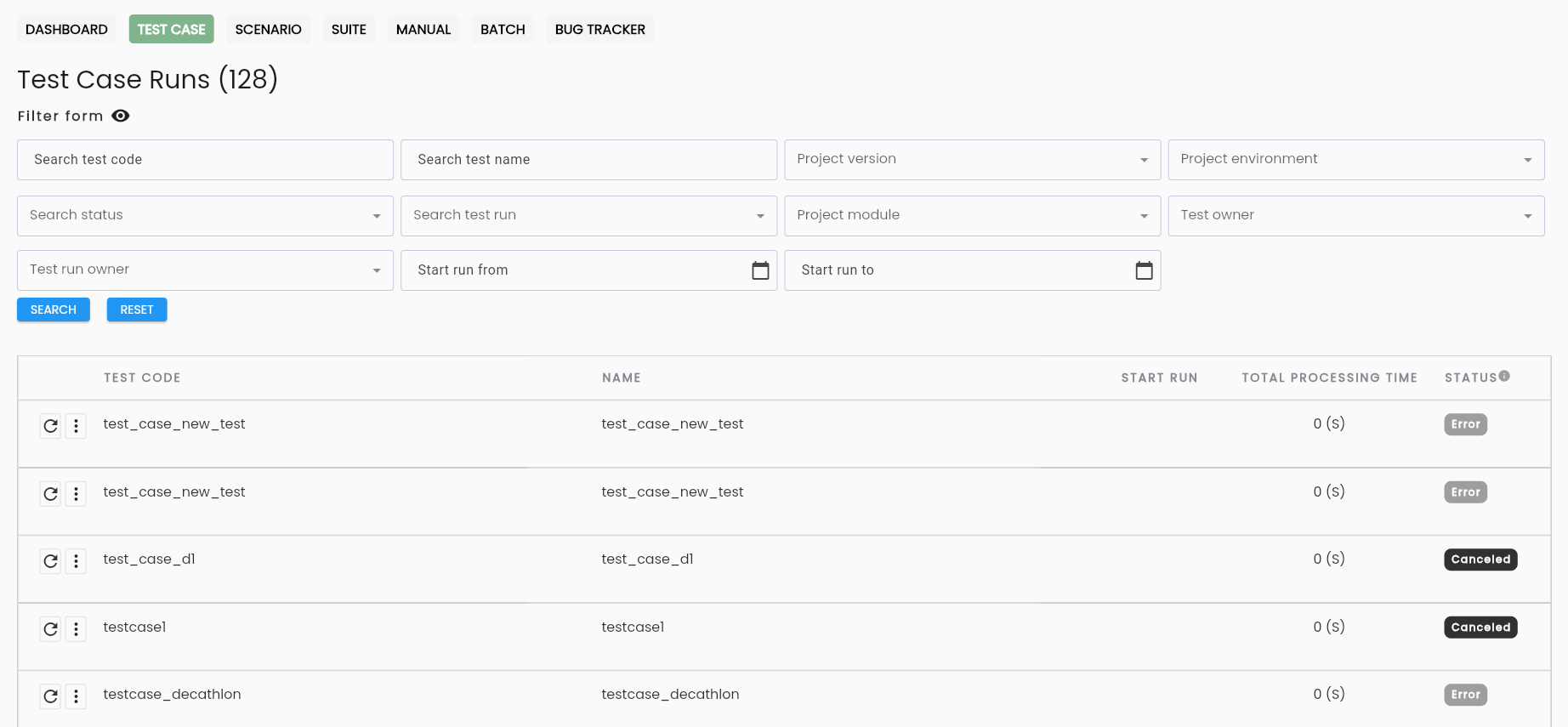This screenshot has height=727, width=1568.
Task: Focus the Search test code field
Action: pyautogui.click(x=205, y=160)
